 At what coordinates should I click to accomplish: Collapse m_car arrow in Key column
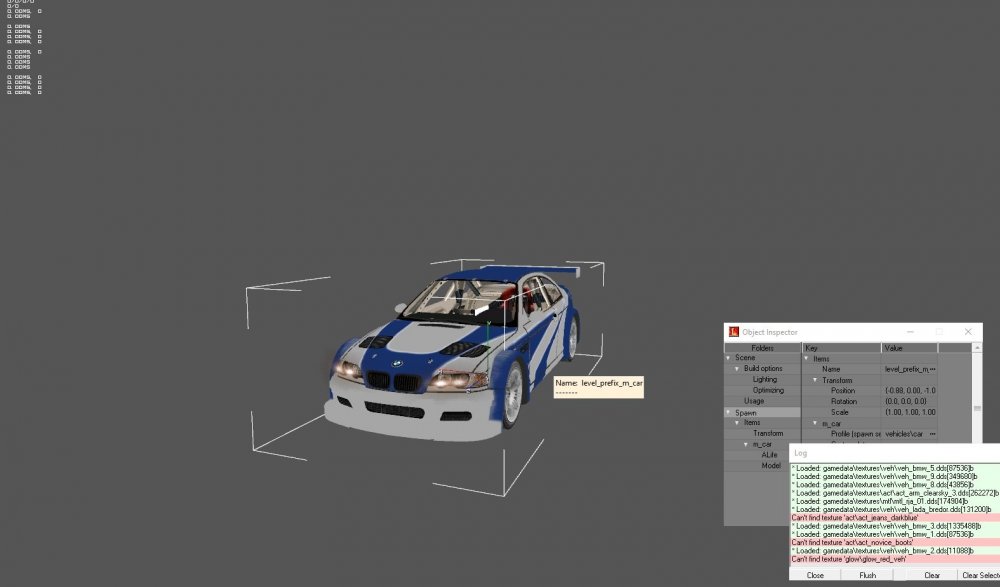pyautogui.click(x=815, y=423)
